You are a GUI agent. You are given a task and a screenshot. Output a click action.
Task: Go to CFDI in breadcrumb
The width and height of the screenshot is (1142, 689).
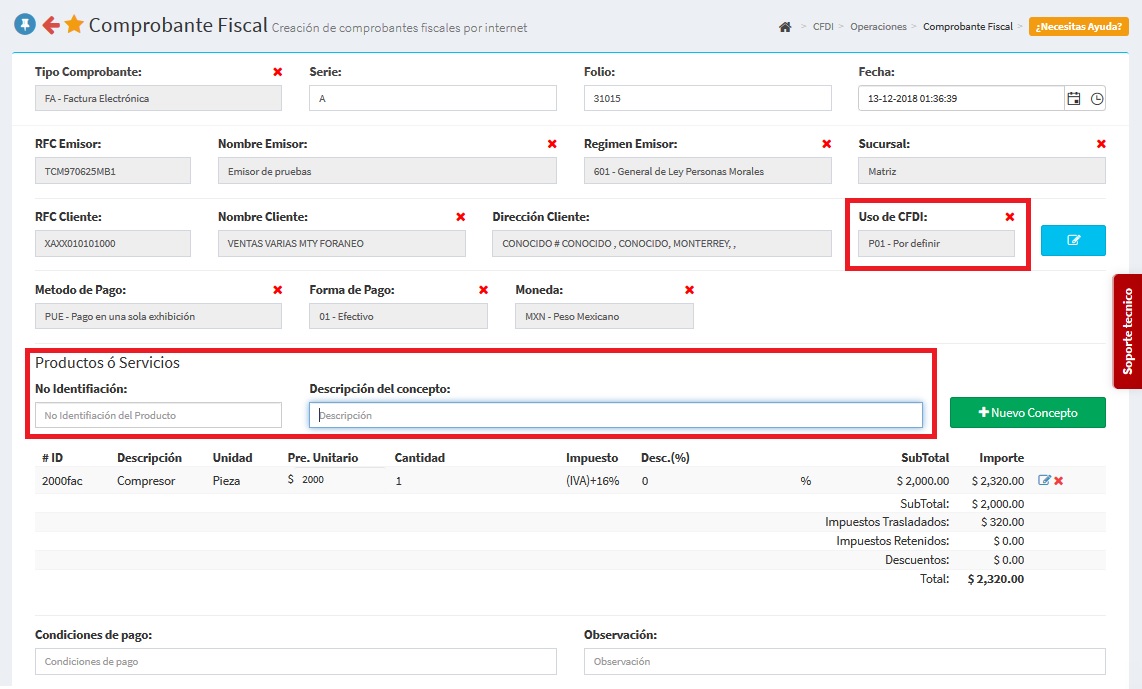click(x=824, y=27)
